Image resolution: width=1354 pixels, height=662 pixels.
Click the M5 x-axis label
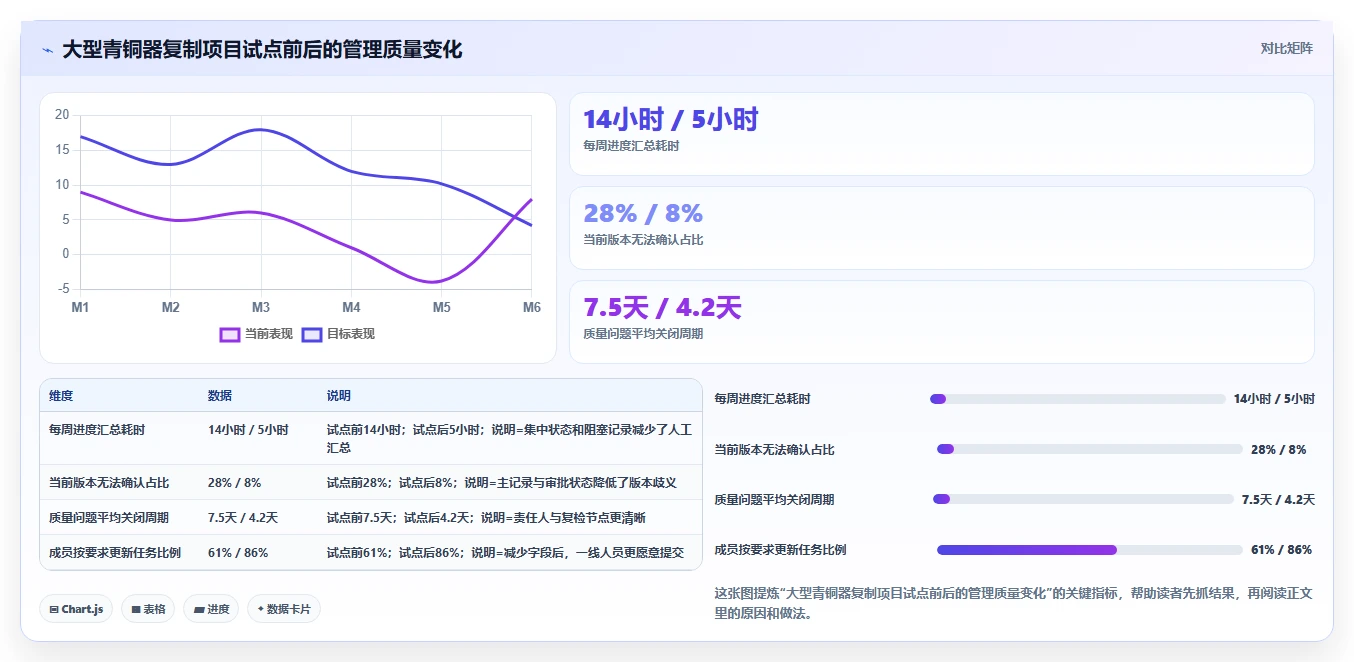[x=441, y=308]
